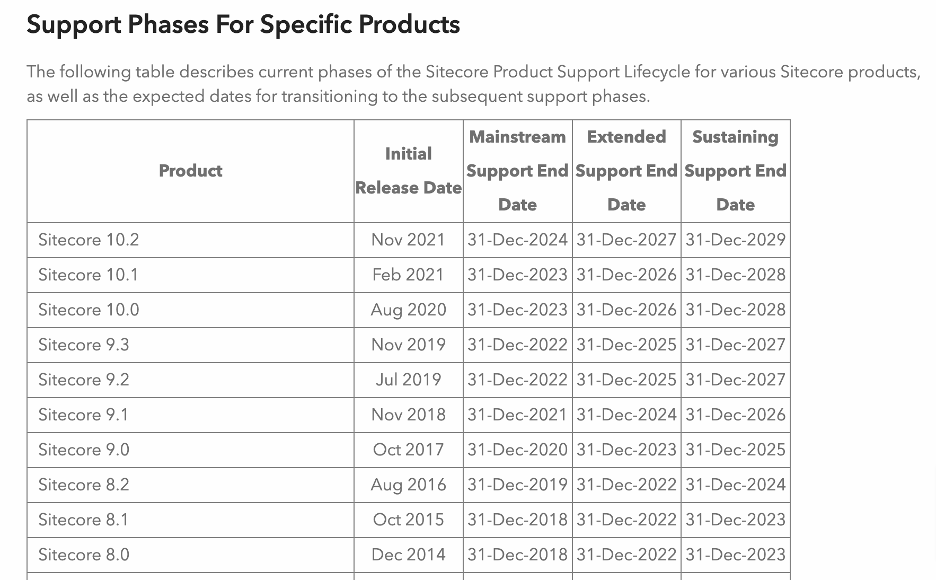Select the Sitecore 10.2 product cell
The height and width of the screenshot is (580, 936).
tap(89, 240)
